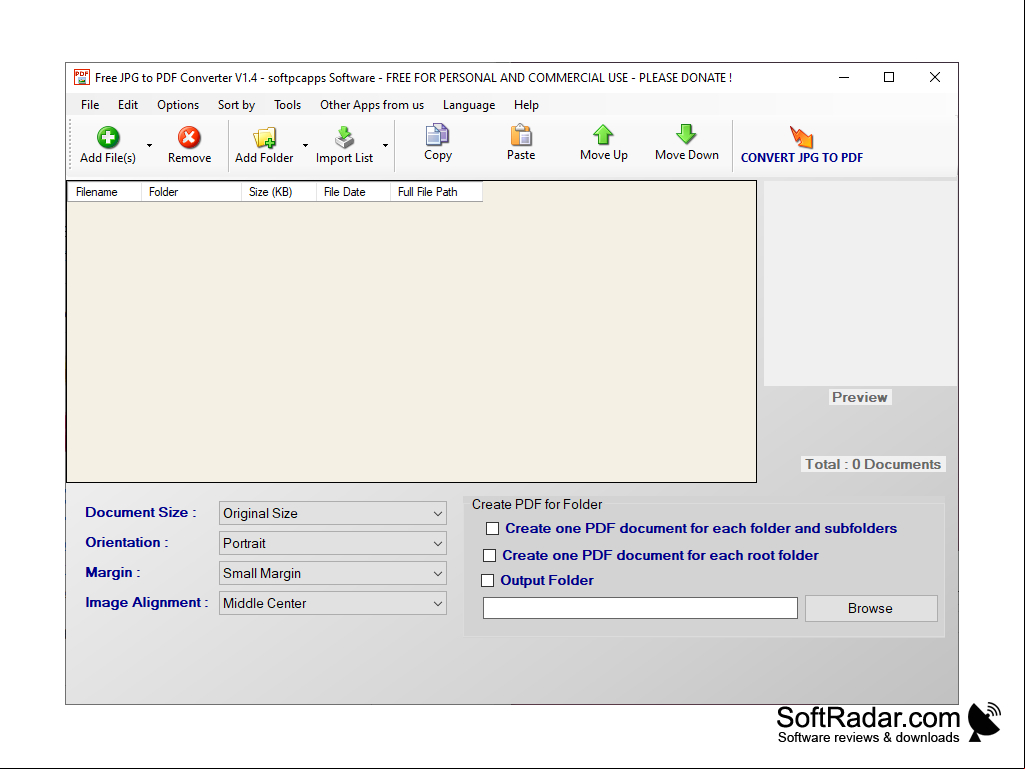Sort list by File Date column header
The width and height of the screenshot is (1025, 769).
(354, 192)
